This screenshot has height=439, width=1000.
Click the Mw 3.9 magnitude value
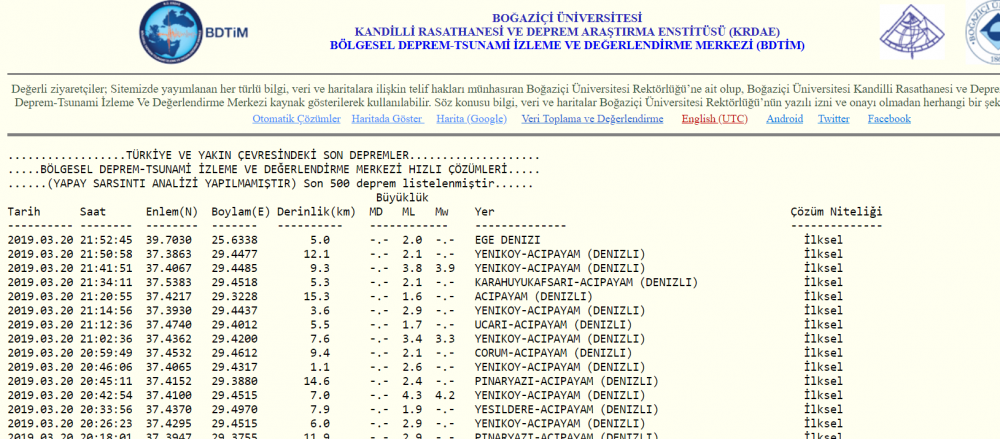pos(445,268)
